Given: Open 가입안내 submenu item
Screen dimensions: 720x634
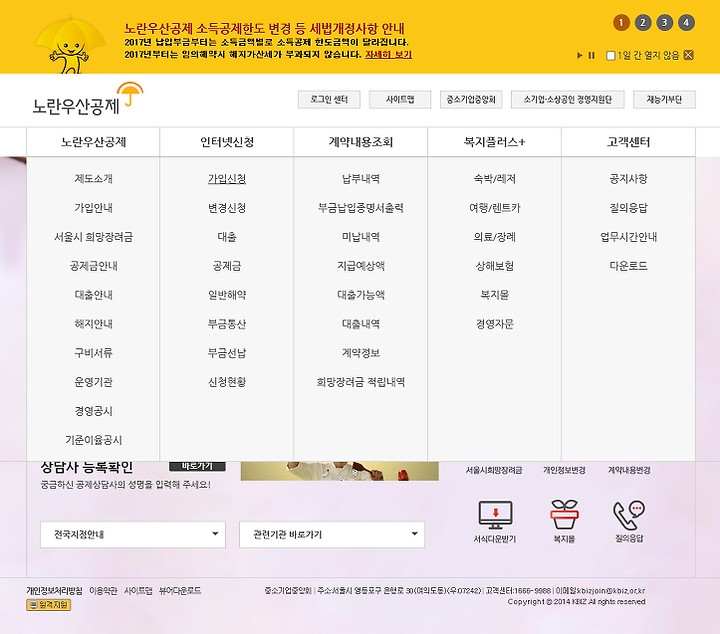Looking at the screenshot, I should point(93,208).
